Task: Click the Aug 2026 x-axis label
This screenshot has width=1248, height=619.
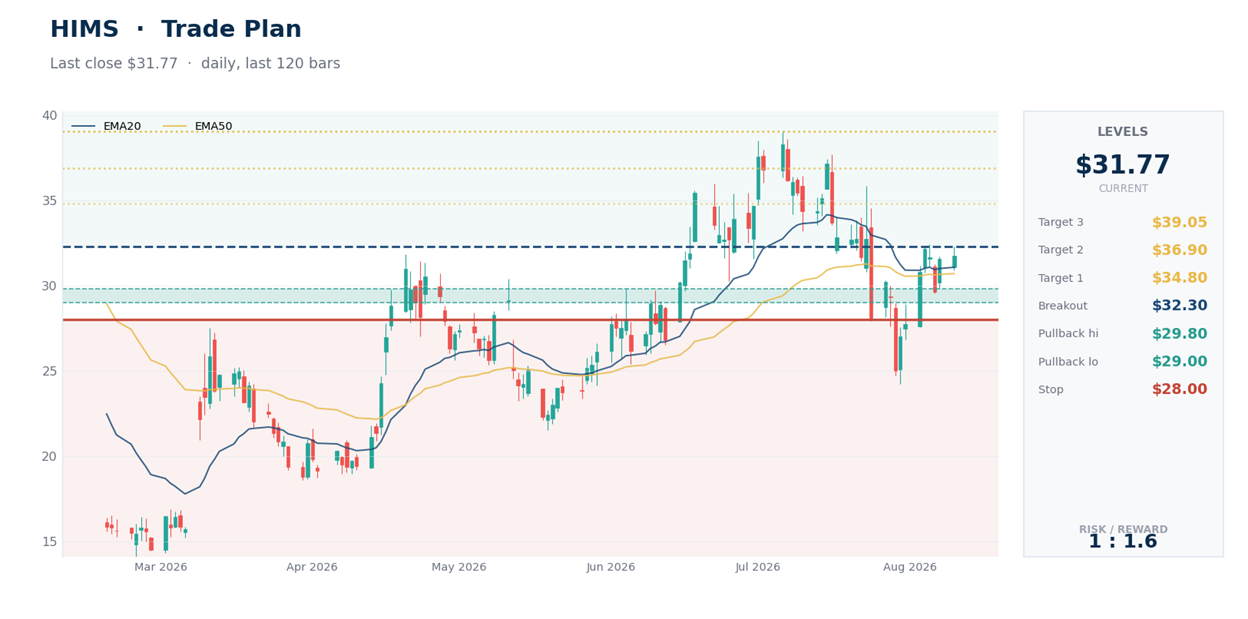Action: point(910,567)
